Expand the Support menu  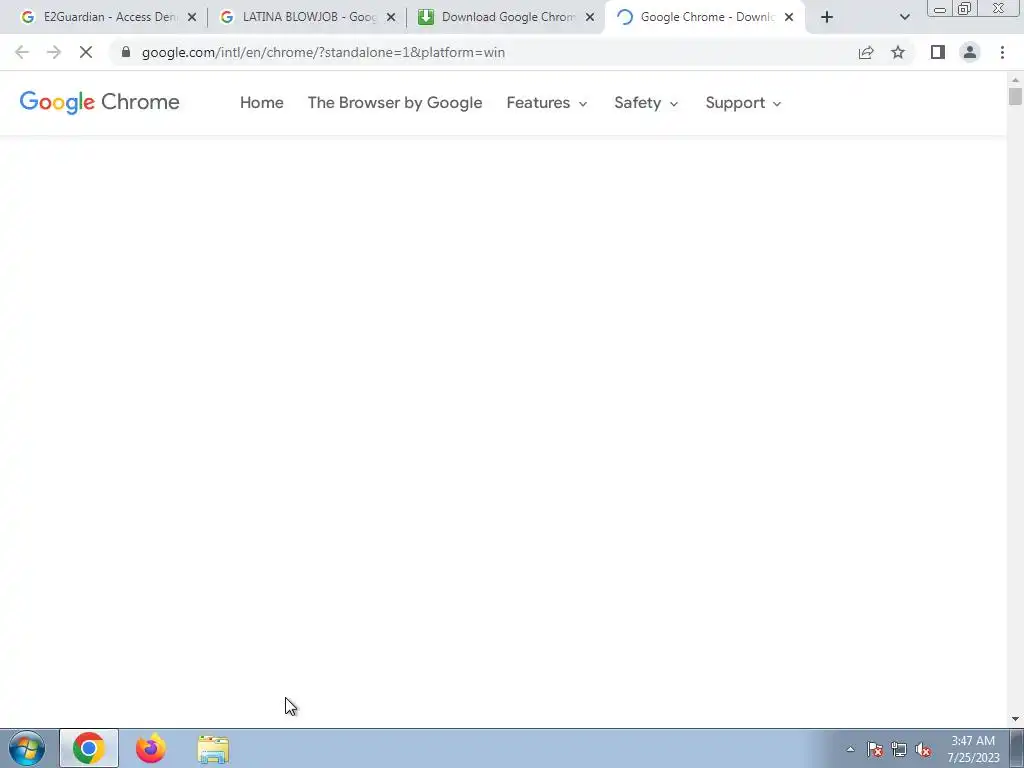click(x=743, y=103)
